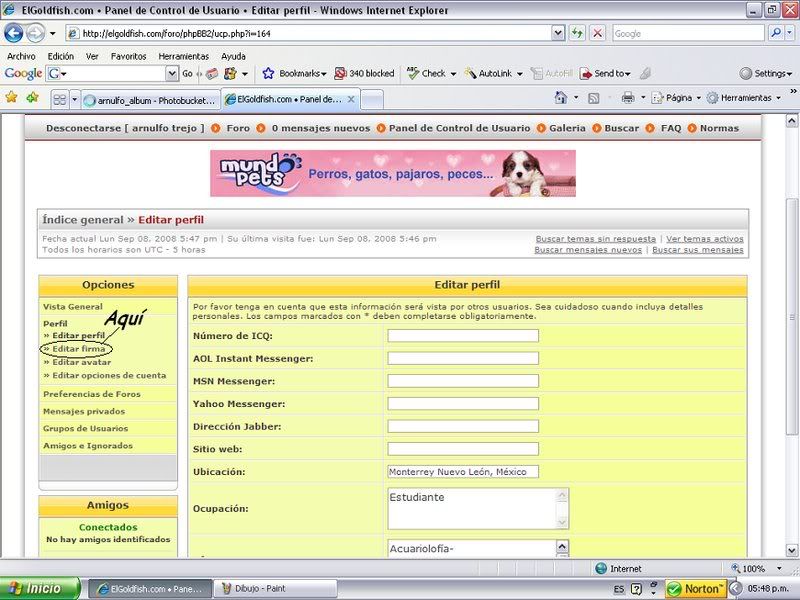Switch to arnulfo_album Photobucket tab

151,100
